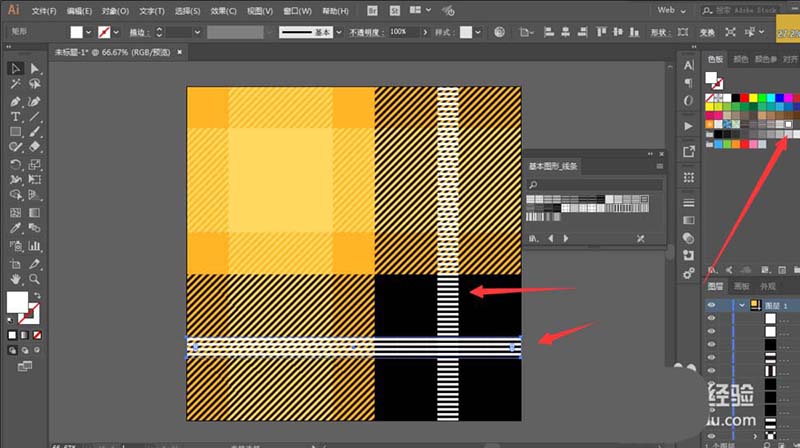
Task: Choose the Zoom magnifier tool
Action: tap(36, 278)
